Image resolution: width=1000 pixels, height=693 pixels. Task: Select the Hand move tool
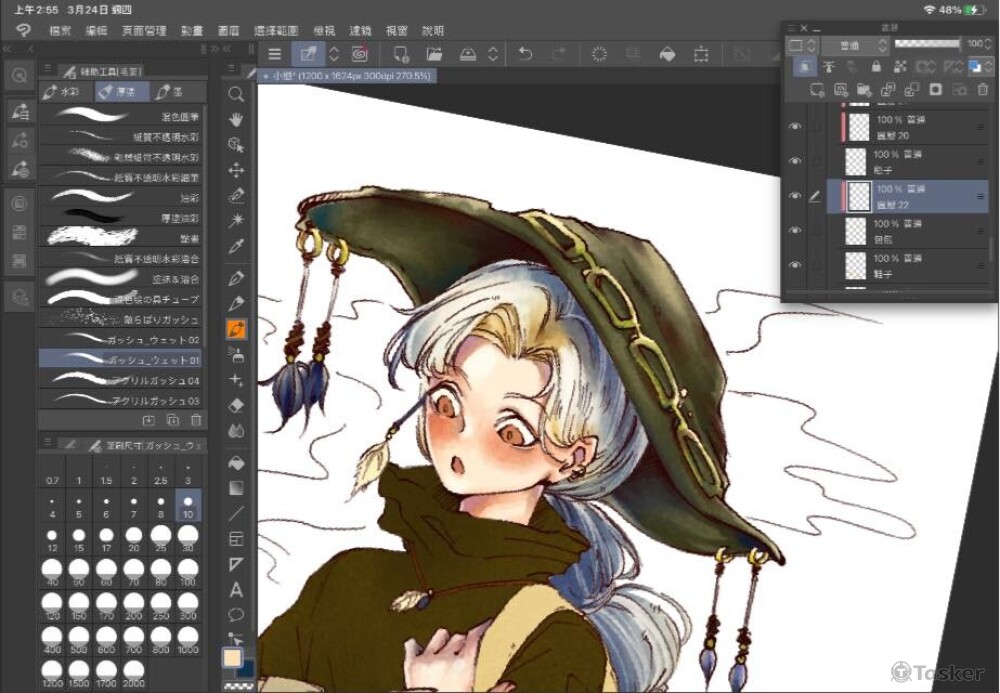[237, 119]
